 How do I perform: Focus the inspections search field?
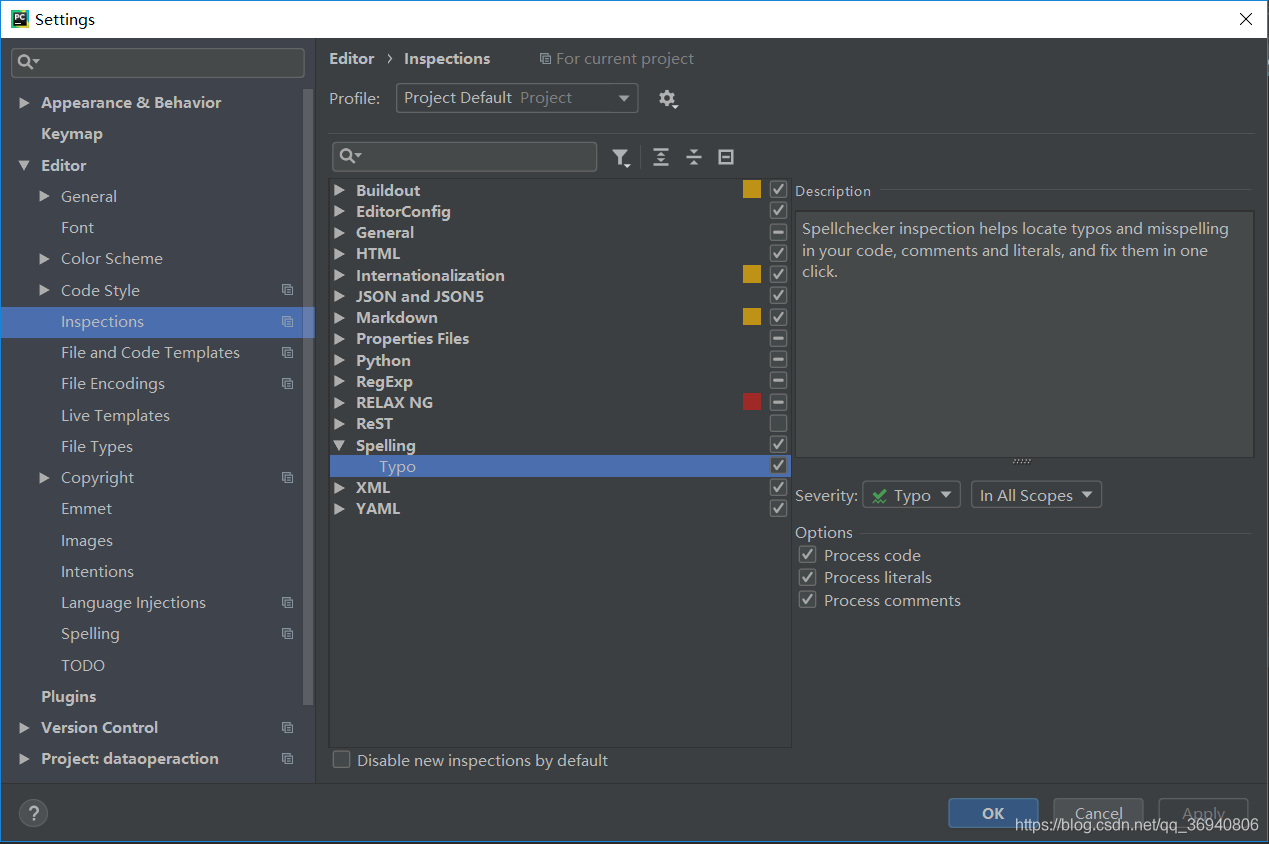click(465, 156)
